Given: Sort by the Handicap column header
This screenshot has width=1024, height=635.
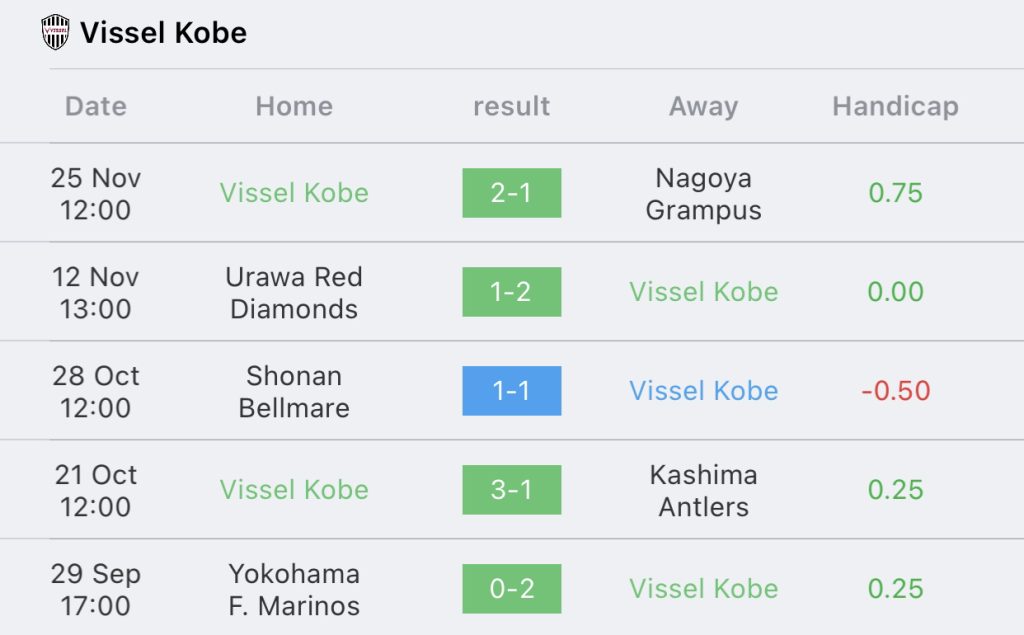Looking at the screenshot, I should pos(895,106).
